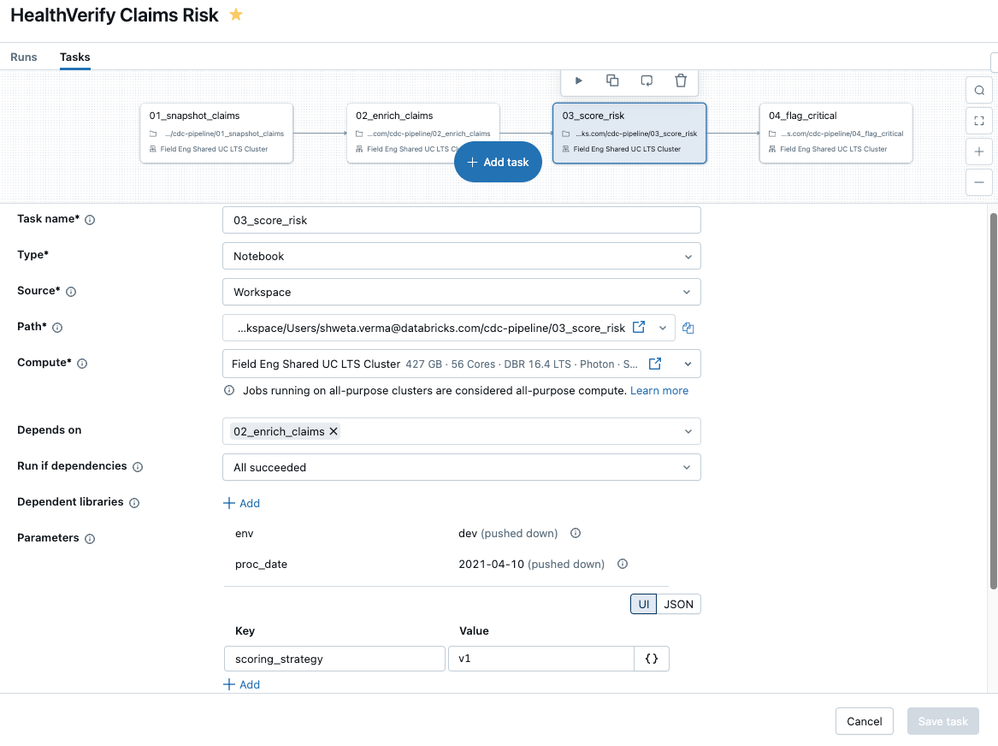
Task: Click the Add task button
Action: point(497,161)
